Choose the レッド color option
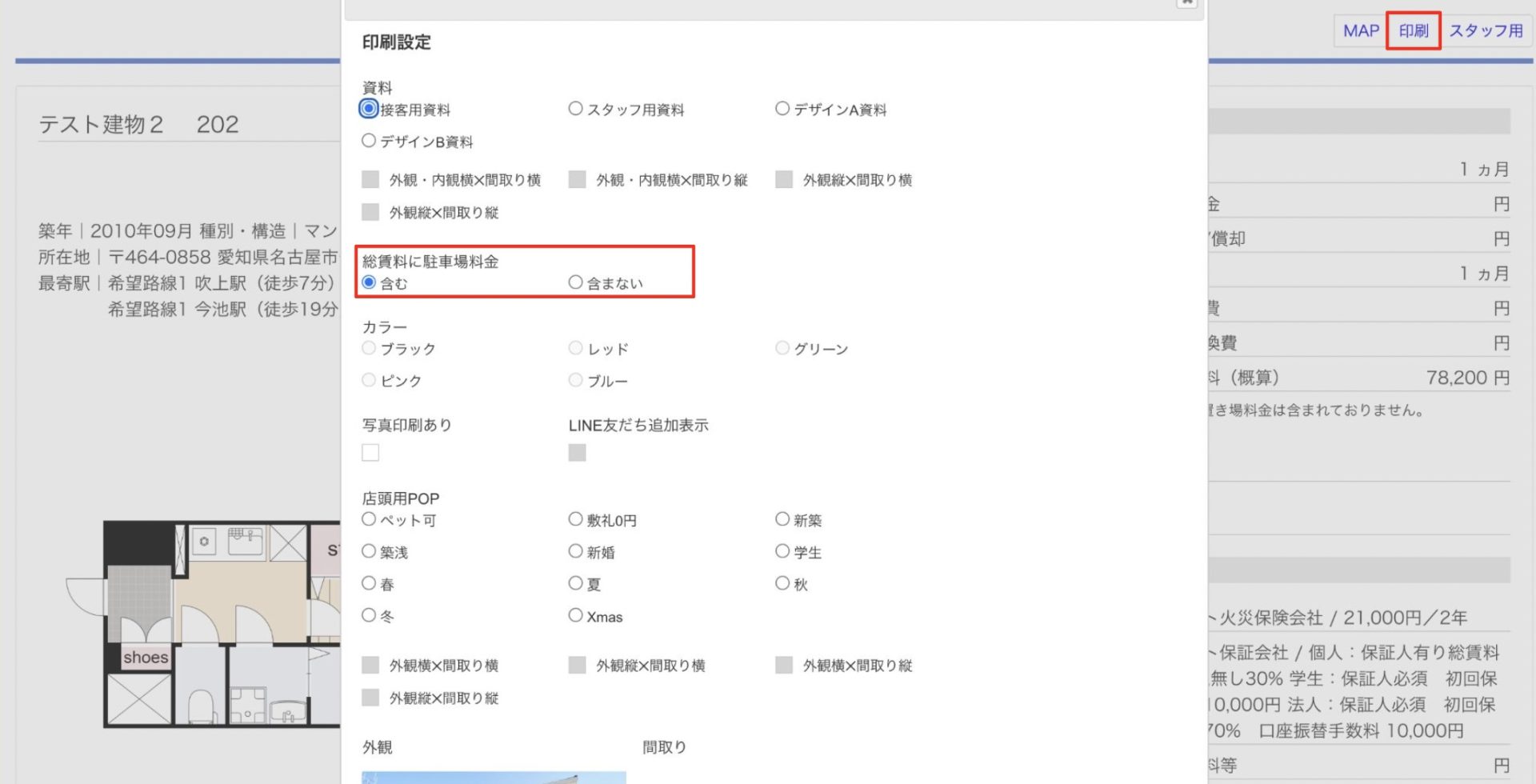Screen dimensions: 1536x784 tap(575, 348)
